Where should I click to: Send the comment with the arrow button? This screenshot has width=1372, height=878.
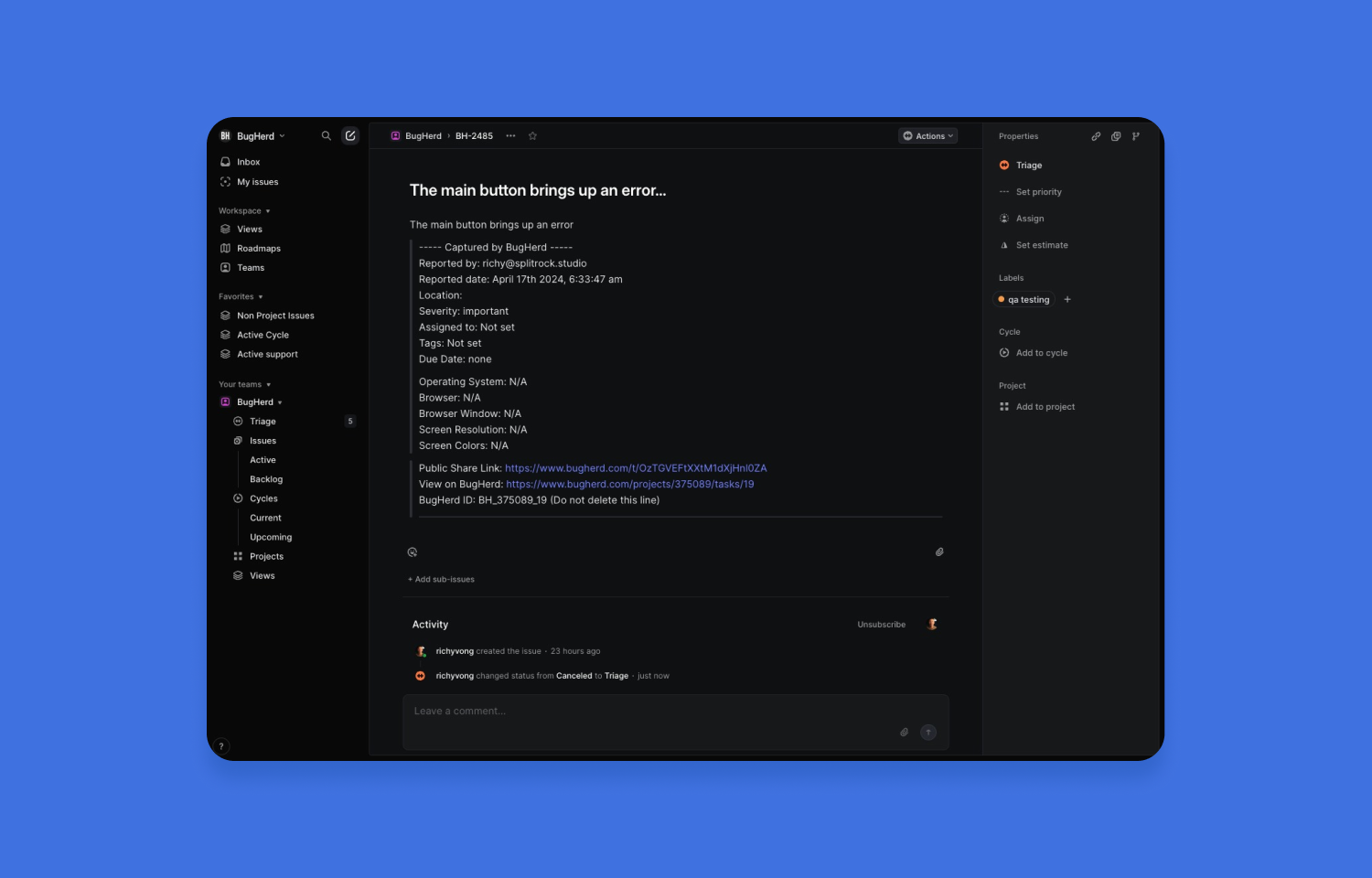coord(928,733)
